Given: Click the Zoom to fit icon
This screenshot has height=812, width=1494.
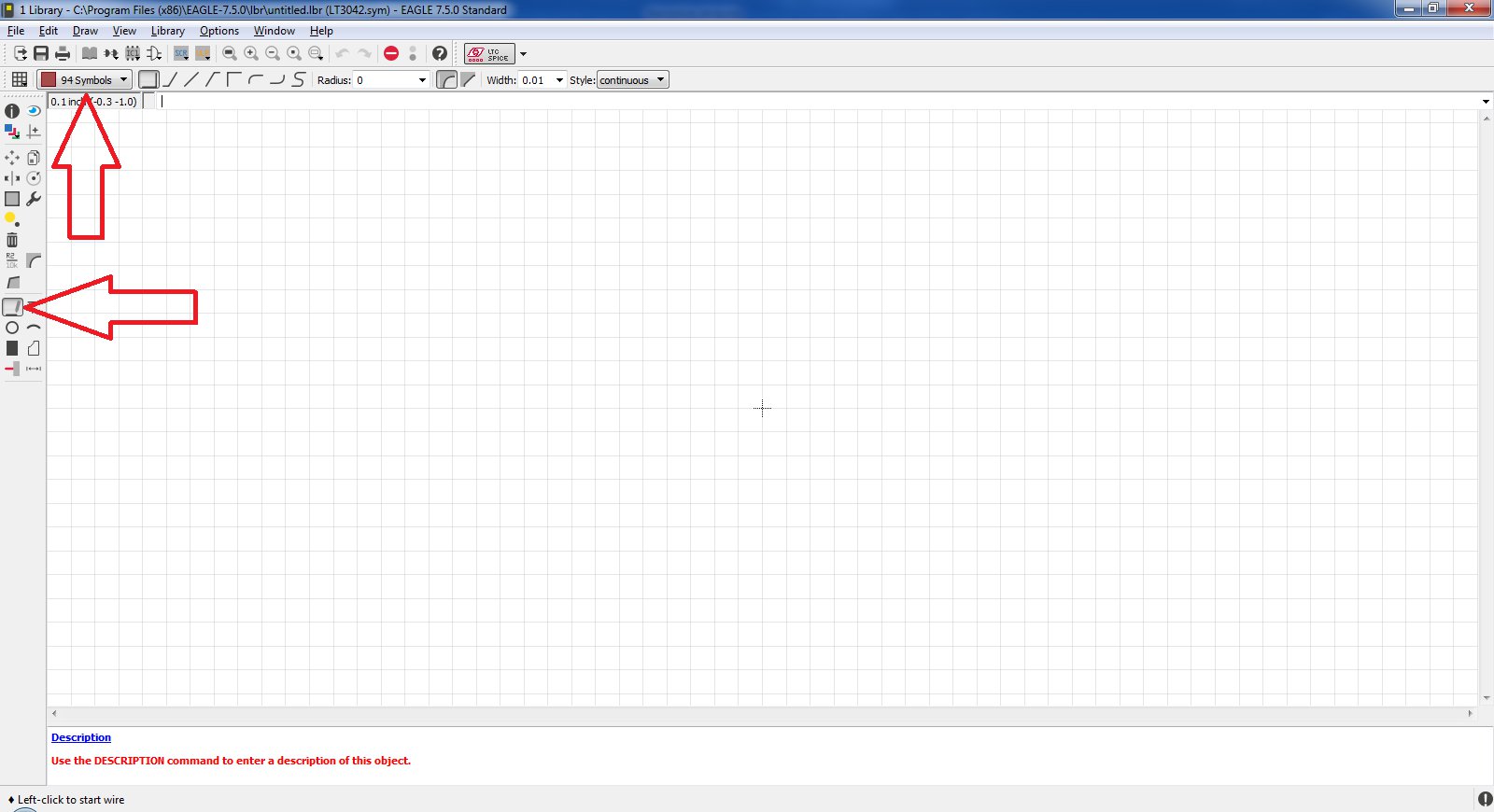Looking at the screenshot, I should (230, 54).
